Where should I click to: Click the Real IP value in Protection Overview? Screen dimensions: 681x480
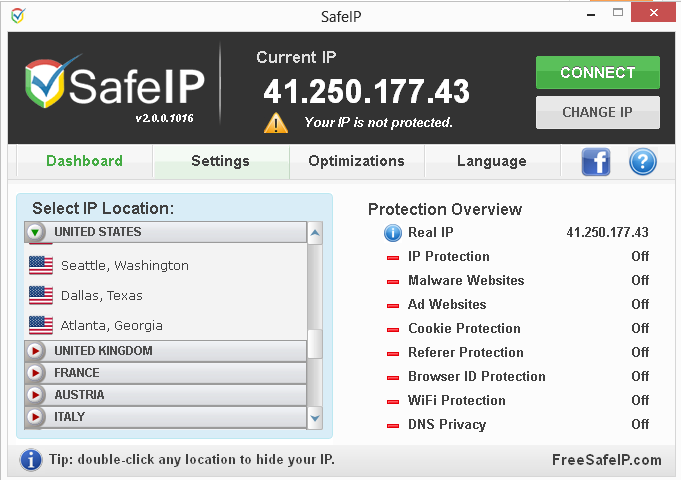(607, 232)
